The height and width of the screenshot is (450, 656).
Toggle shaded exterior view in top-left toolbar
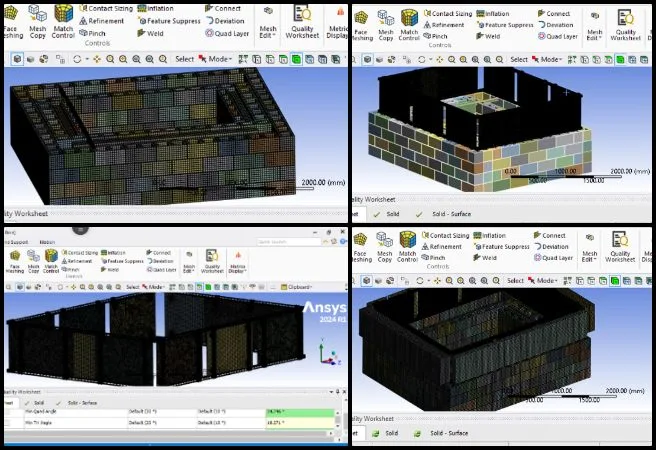point(17,59)
